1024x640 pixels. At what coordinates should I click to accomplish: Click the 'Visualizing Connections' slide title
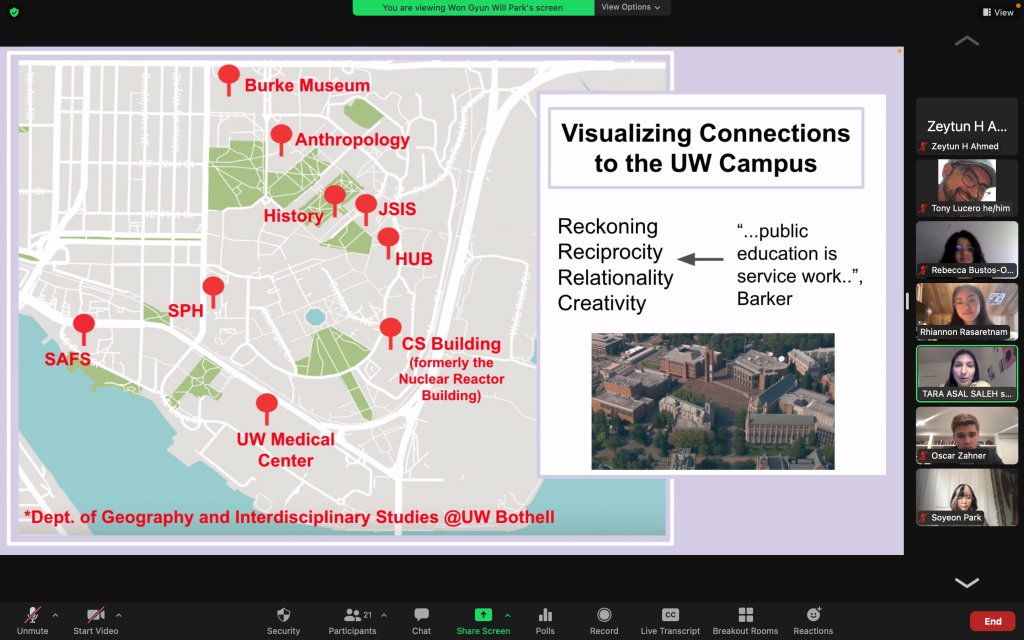click(x=706, y=148)
